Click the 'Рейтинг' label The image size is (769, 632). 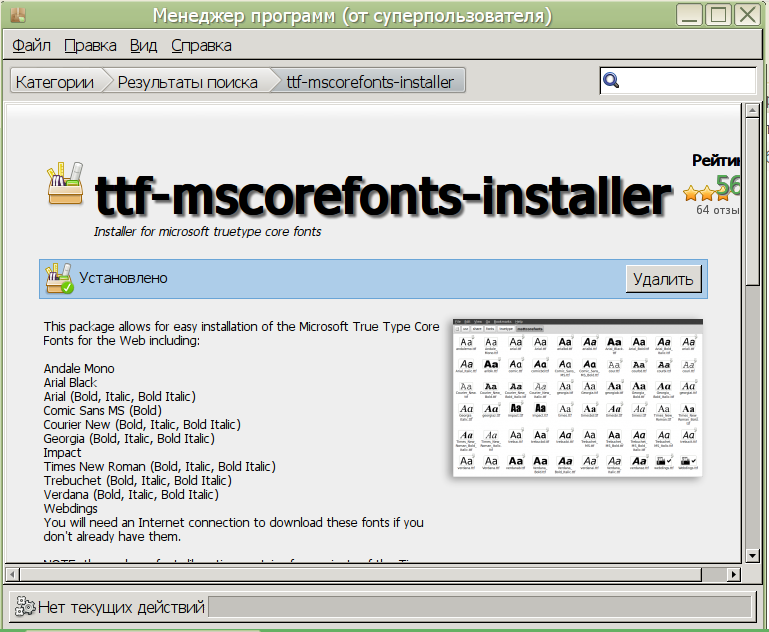(x=716, y=160)
